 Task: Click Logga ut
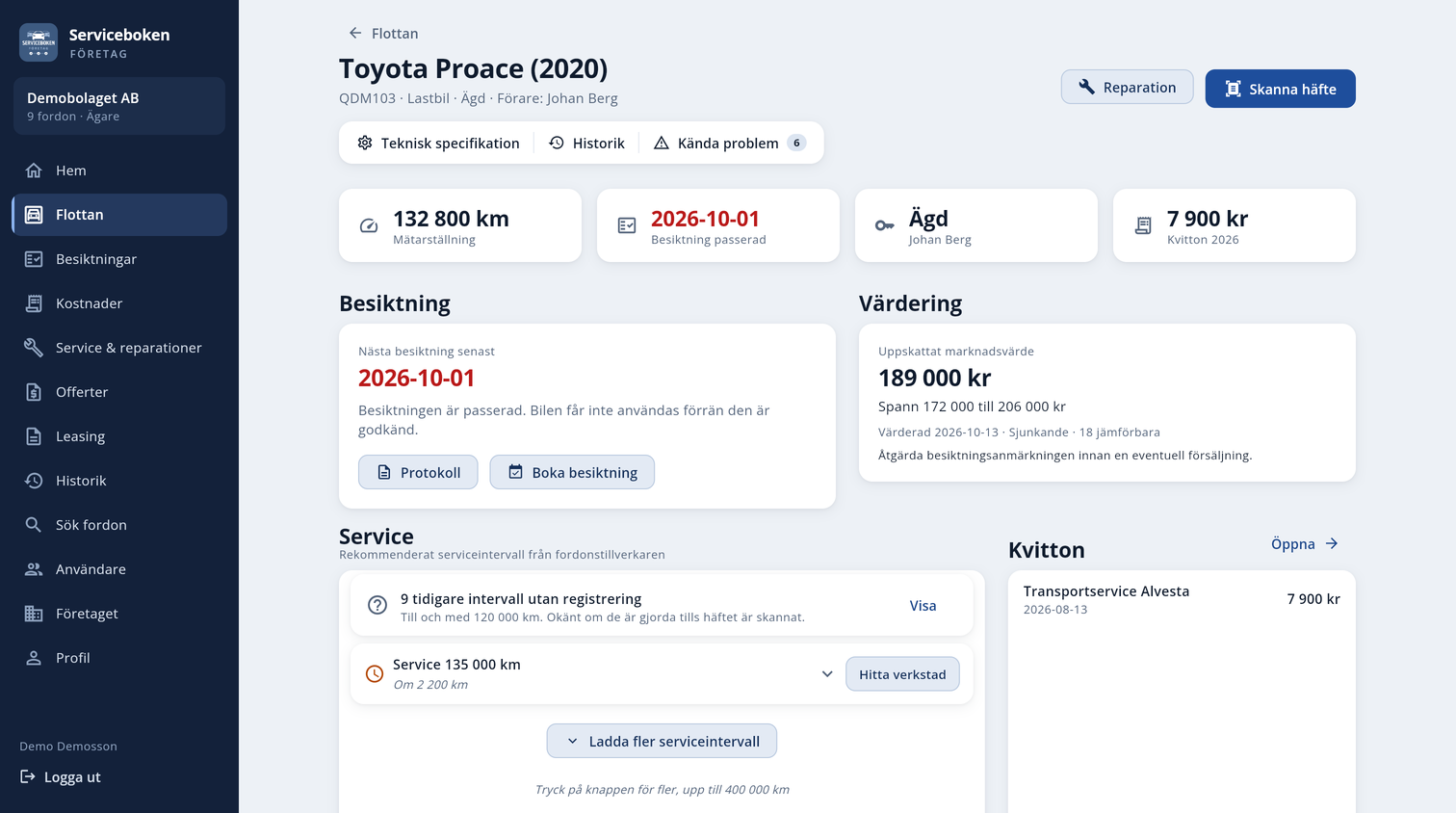(61, 777)
